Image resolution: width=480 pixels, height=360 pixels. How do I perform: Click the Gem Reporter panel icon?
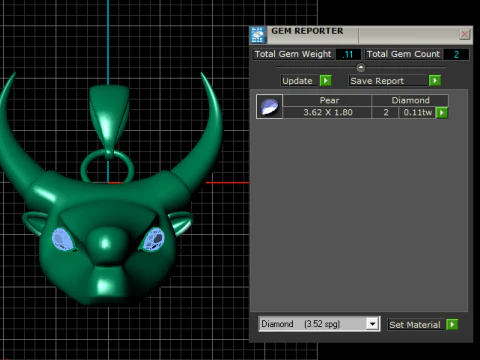coord(258,35)
